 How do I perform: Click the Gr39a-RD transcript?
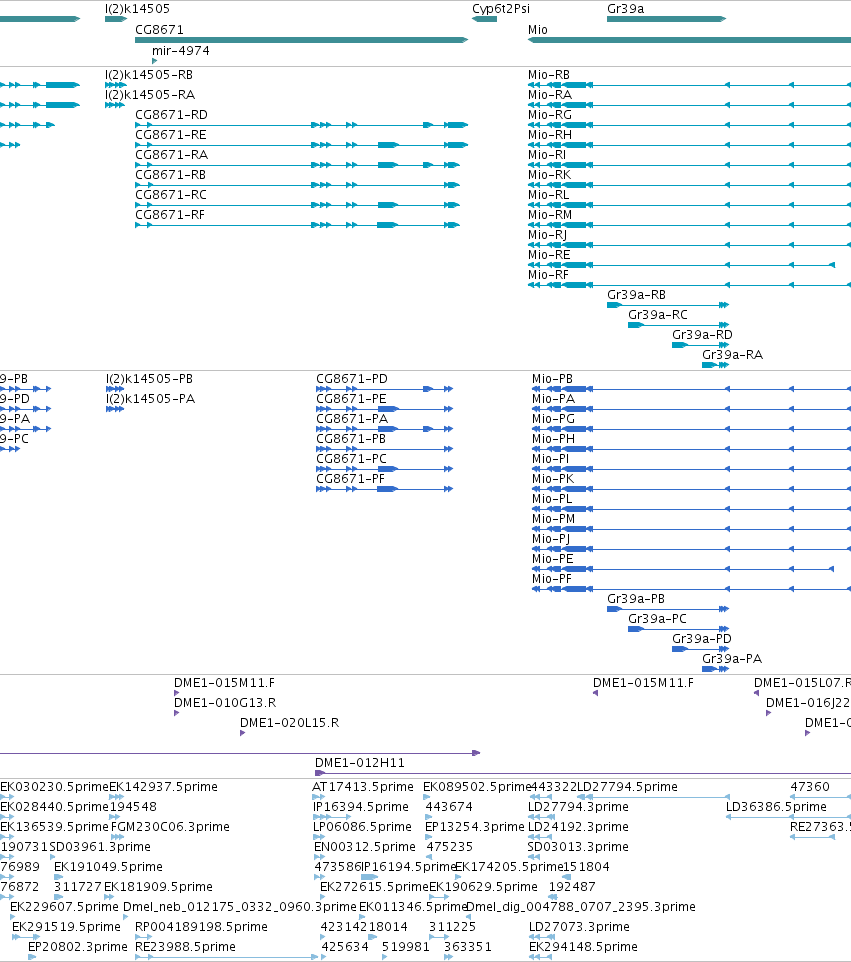click(x=700, y=345)
